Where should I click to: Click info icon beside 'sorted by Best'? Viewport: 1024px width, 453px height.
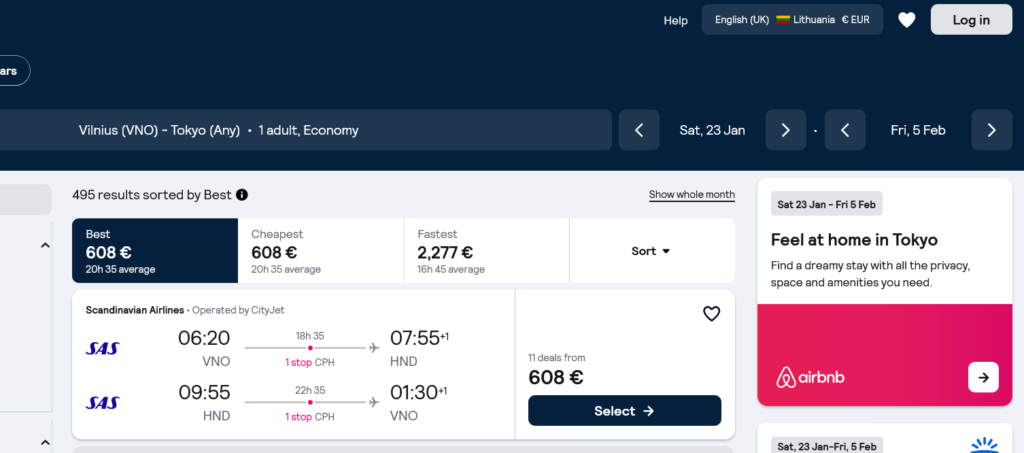[242, 195]
